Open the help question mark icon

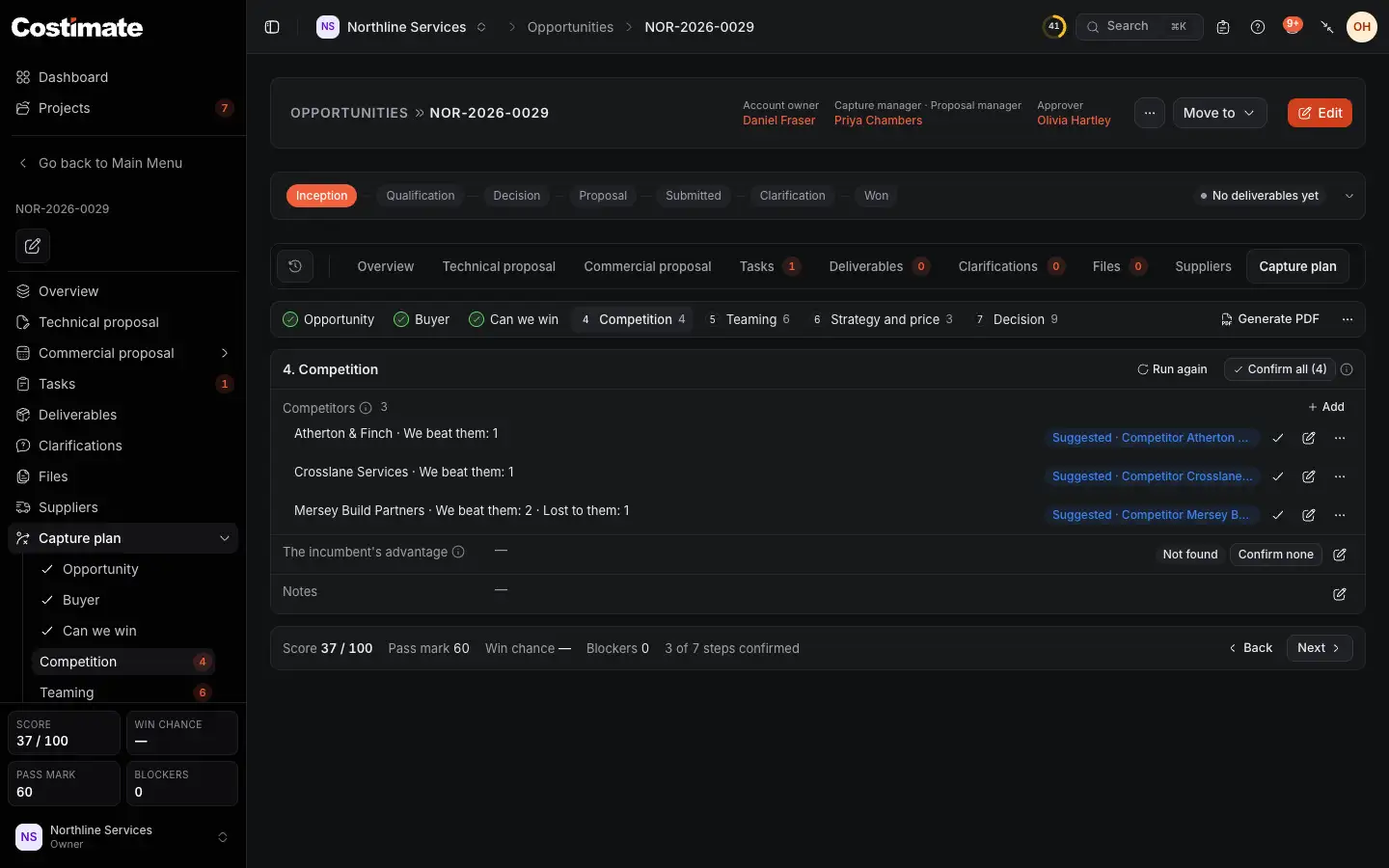[1258, 27]
